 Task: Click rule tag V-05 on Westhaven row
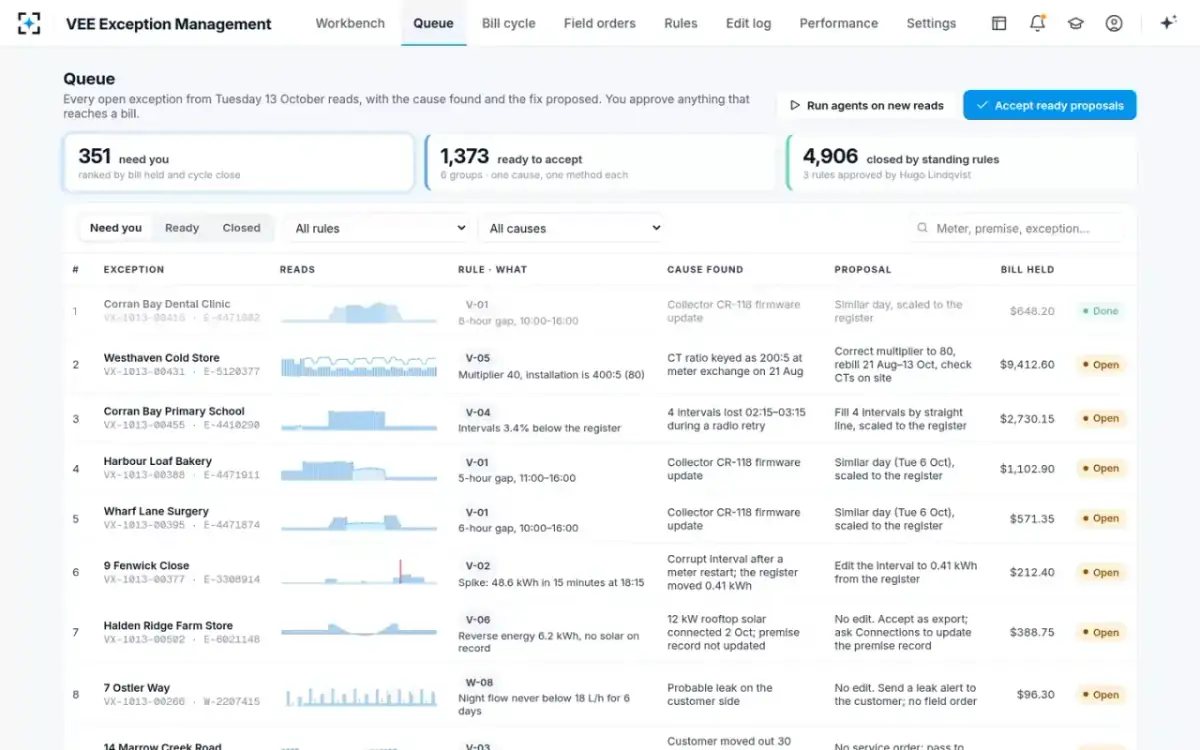[477, 357]
